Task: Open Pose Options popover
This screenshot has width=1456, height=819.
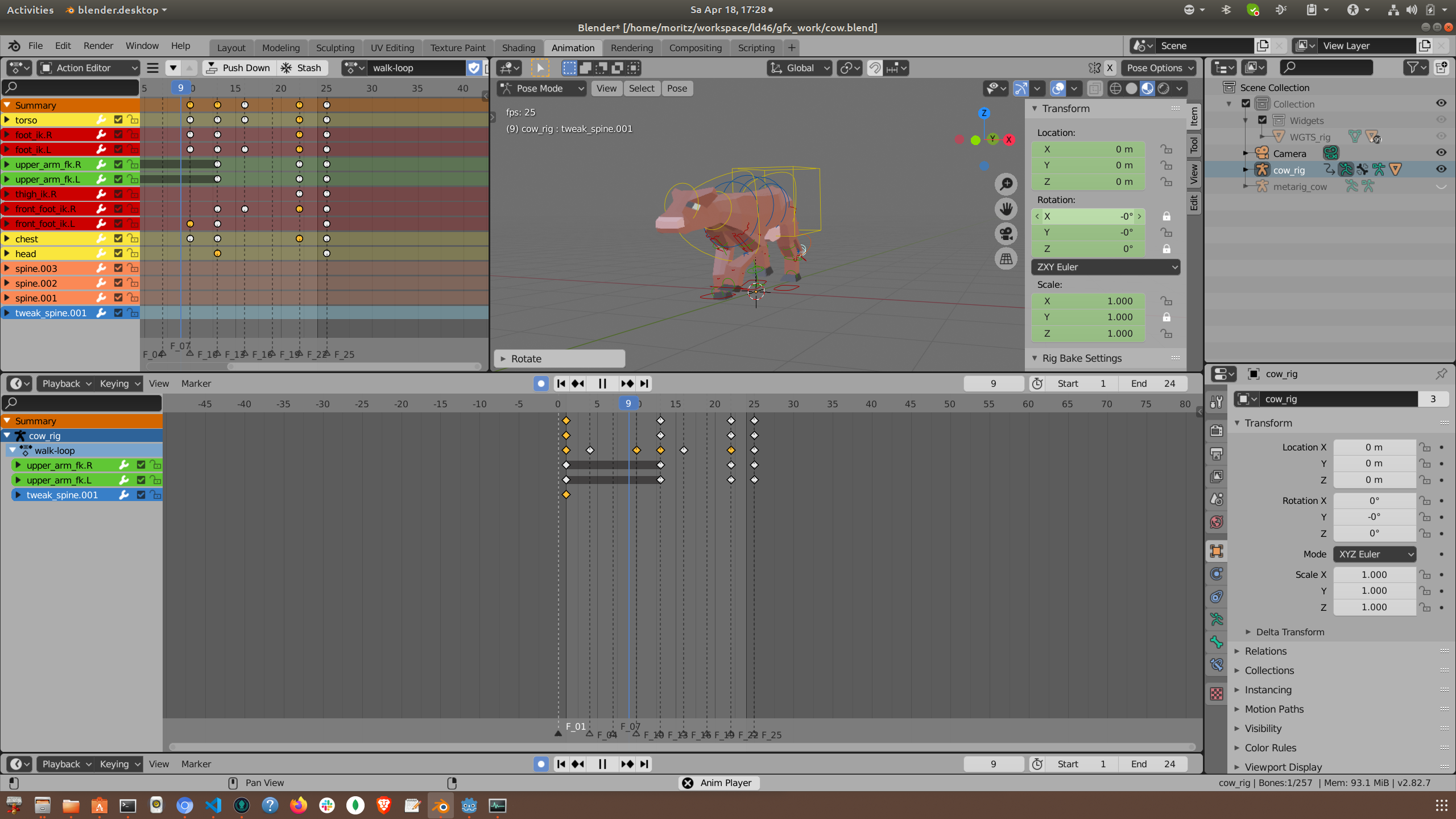Action: [1159, 68]
